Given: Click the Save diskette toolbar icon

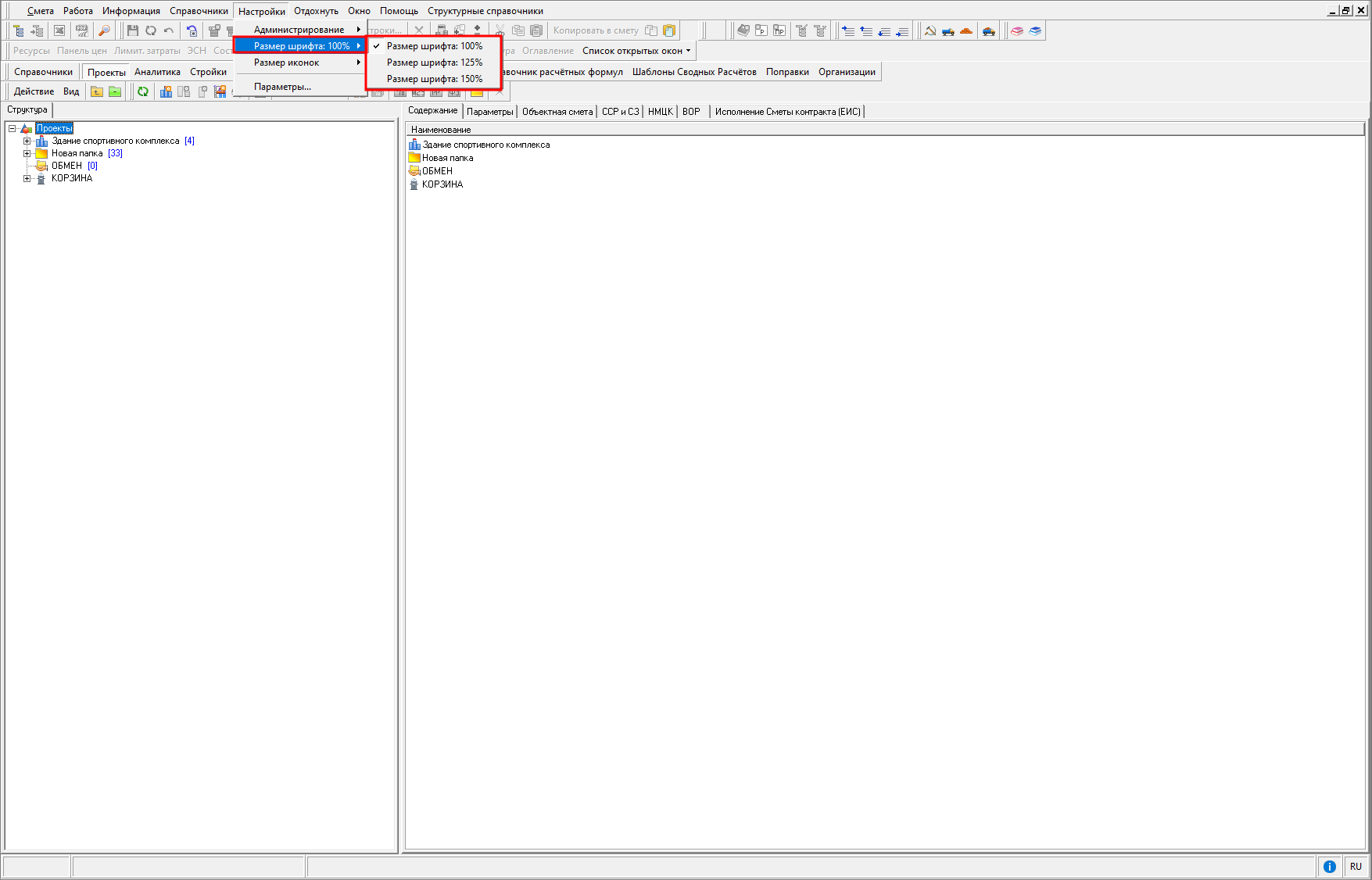Looking at the screenshot, I should tap(132, 30).
